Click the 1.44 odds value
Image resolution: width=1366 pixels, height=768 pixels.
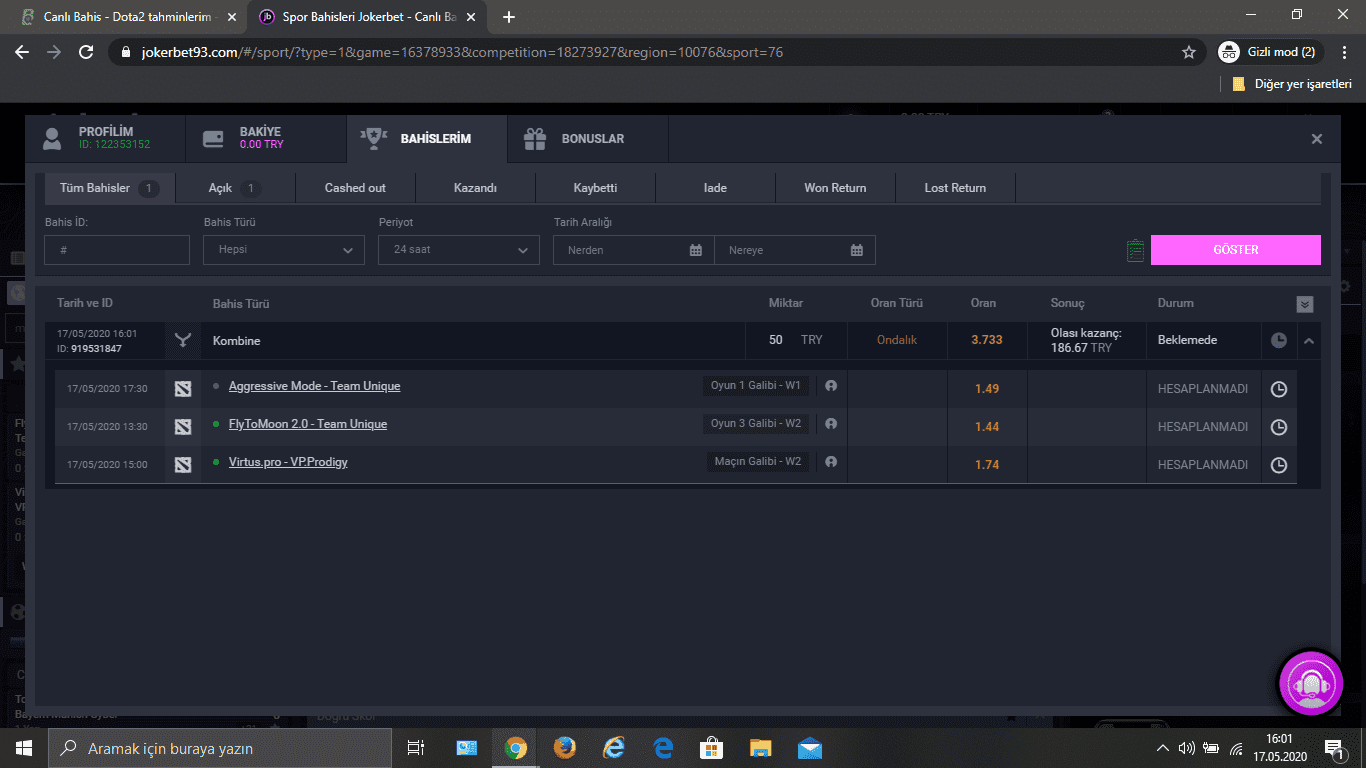click(987, 427)
